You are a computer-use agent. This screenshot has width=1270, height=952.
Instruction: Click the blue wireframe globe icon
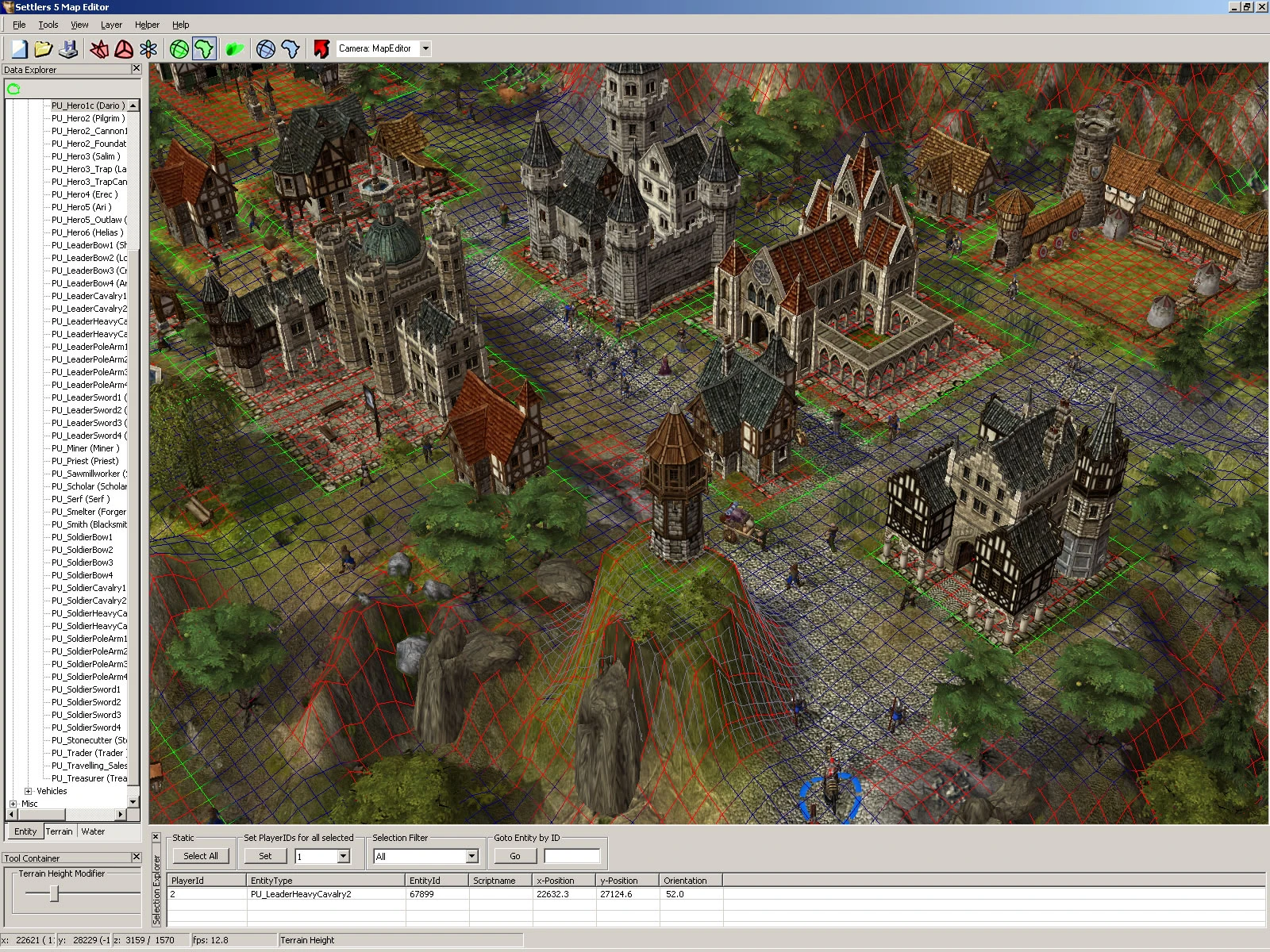pos(266,49)
